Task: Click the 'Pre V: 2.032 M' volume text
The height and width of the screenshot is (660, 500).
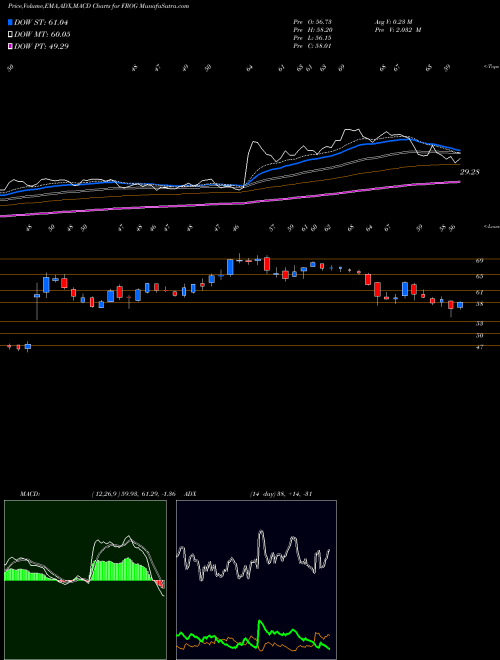Action: coord(400,30)
